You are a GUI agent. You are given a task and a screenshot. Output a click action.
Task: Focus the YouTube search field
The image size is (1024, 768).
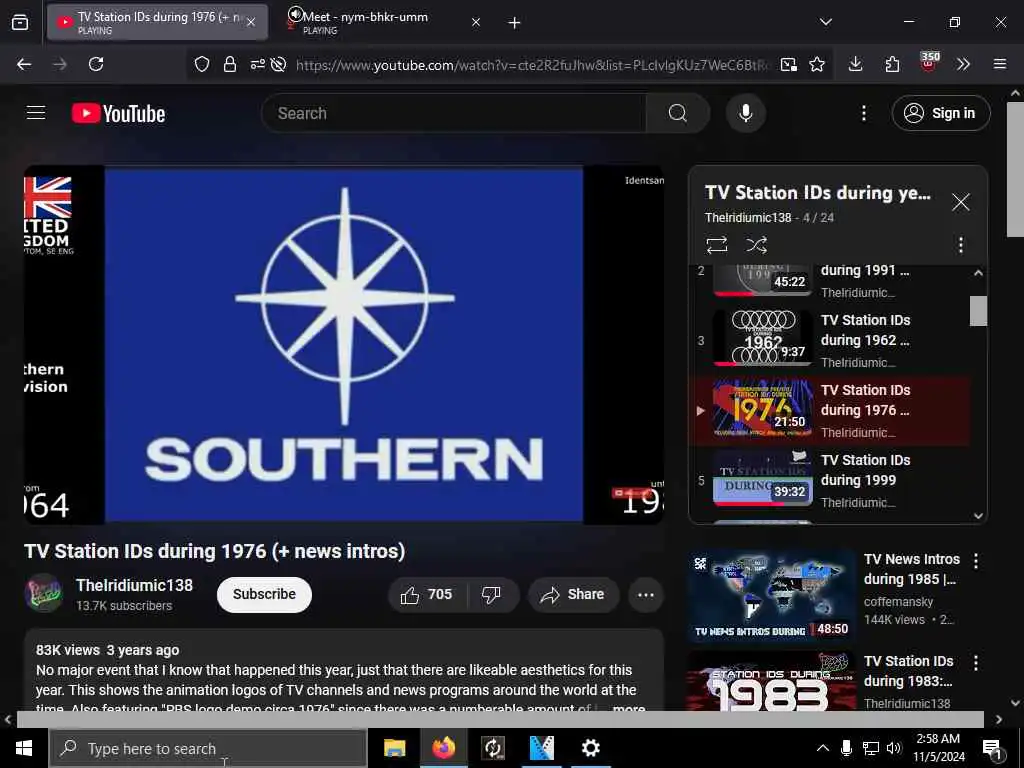coord(454,113)
